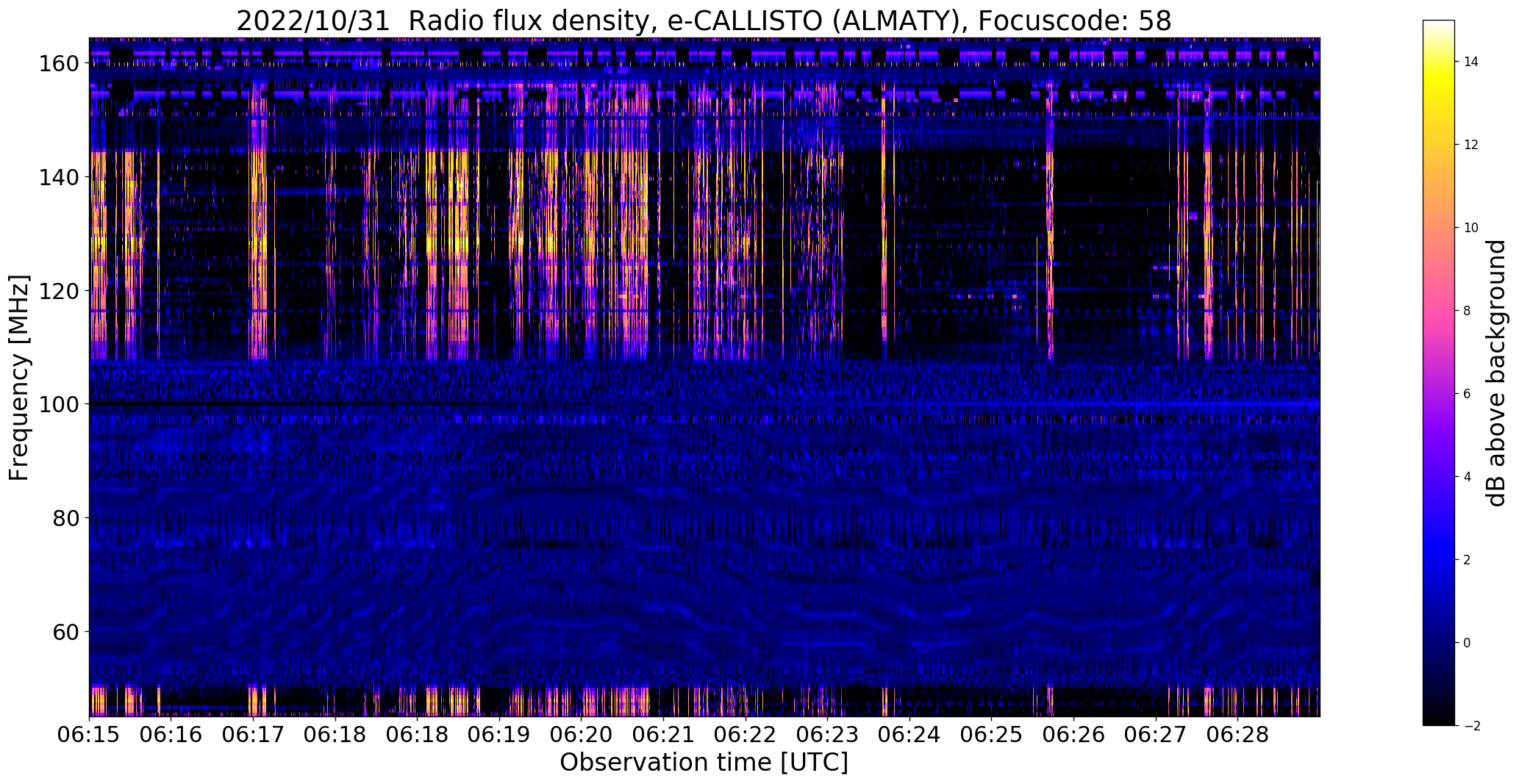This screenshot has width=1519, height=784.
Task: Click the colorbar tick value 8
Action: pos(1468,311)
